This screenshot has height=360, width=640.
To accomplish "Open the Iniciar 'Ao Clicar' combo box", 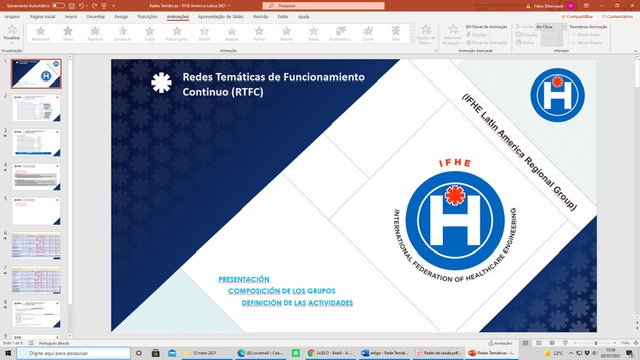I will pos(551,27).
